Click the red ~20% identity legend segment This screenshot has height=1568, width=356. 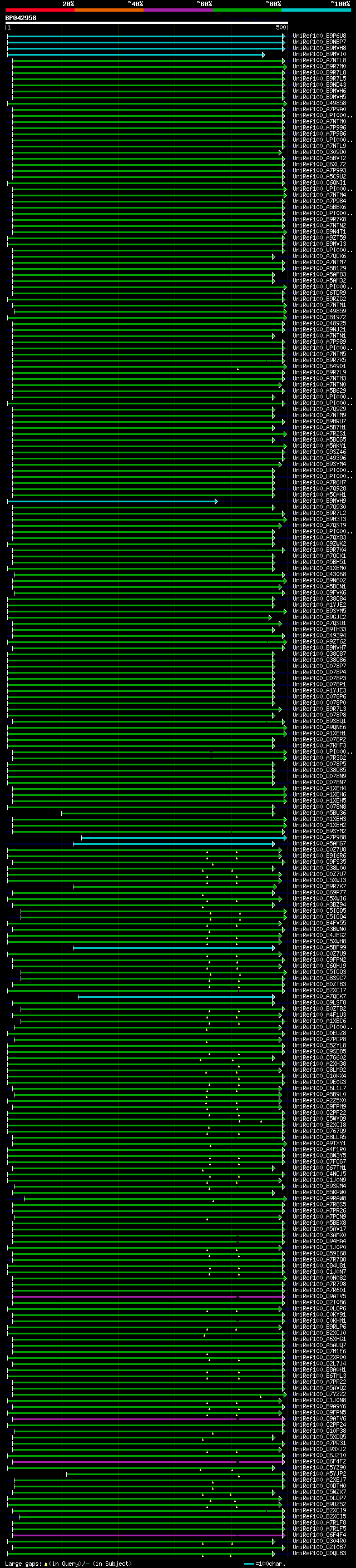[x=39, y=10]
